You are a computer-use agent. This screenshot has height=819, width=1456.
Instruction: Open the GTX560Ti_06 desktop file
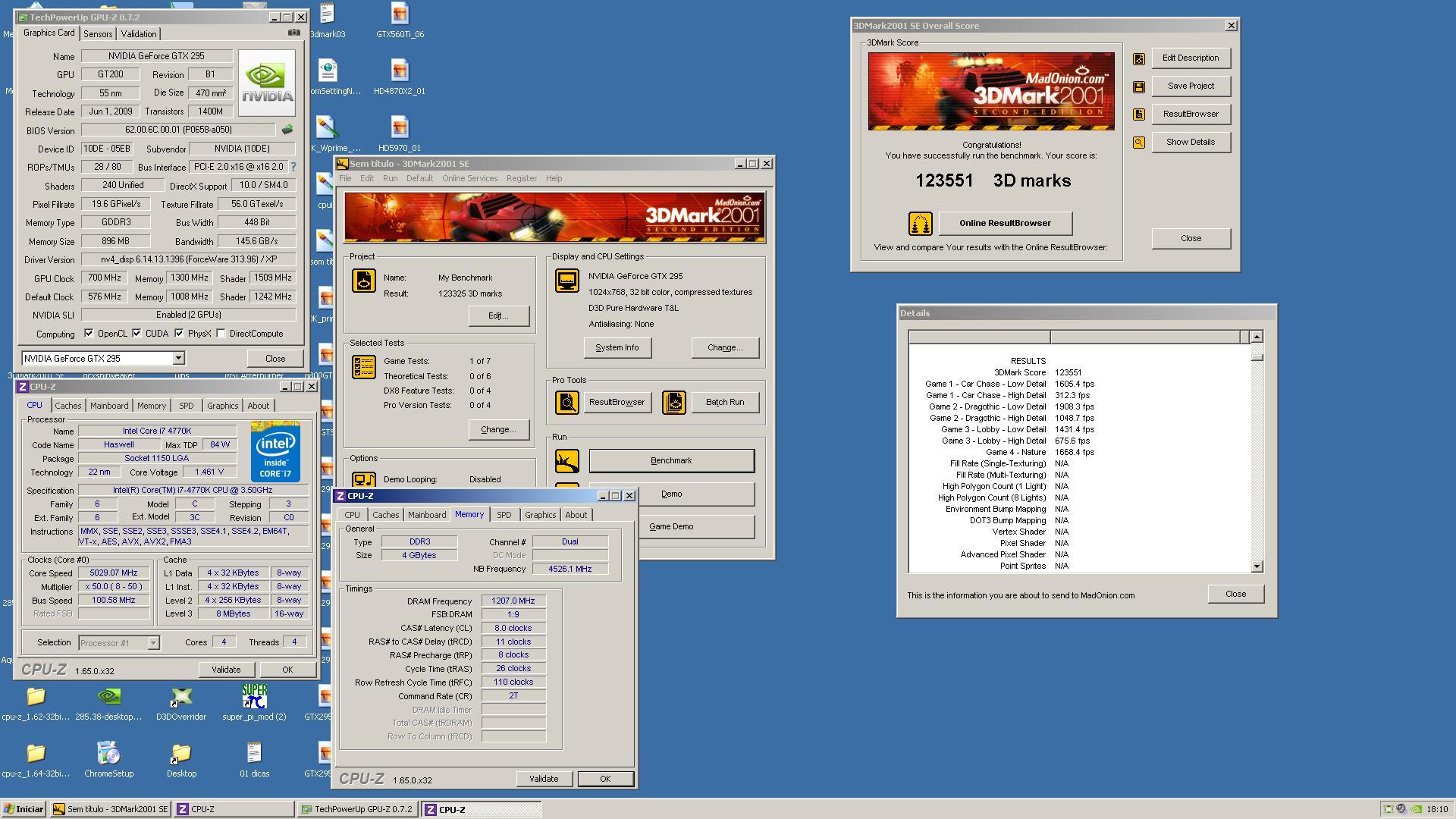tap(400, 20)
